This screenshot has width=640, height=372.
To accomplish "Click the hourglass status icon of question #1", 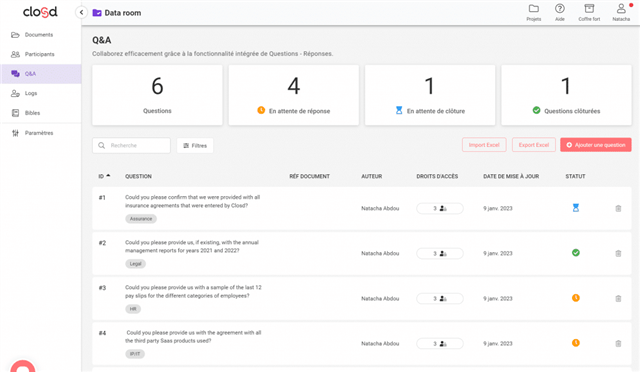I will [x=576, y=208].
